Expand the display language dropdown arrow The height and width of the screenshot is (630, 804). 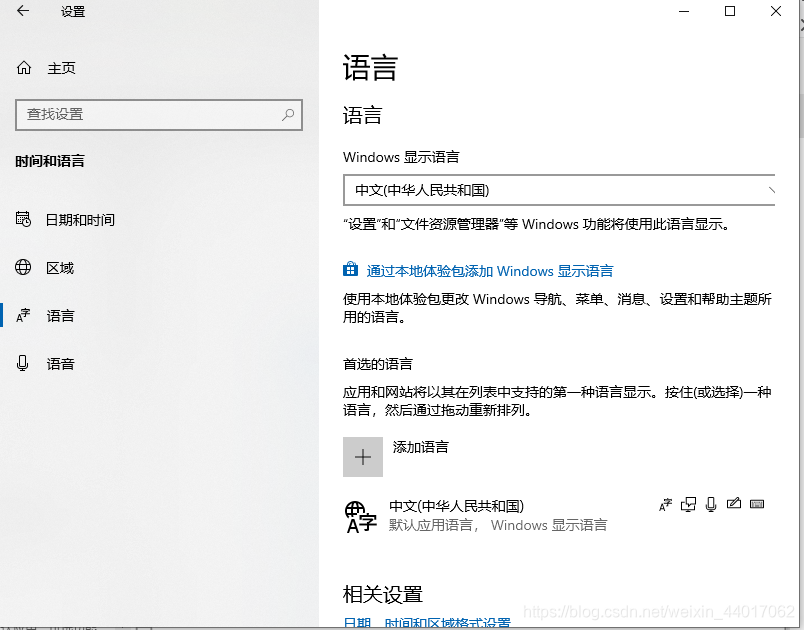[x=771, y=190]
